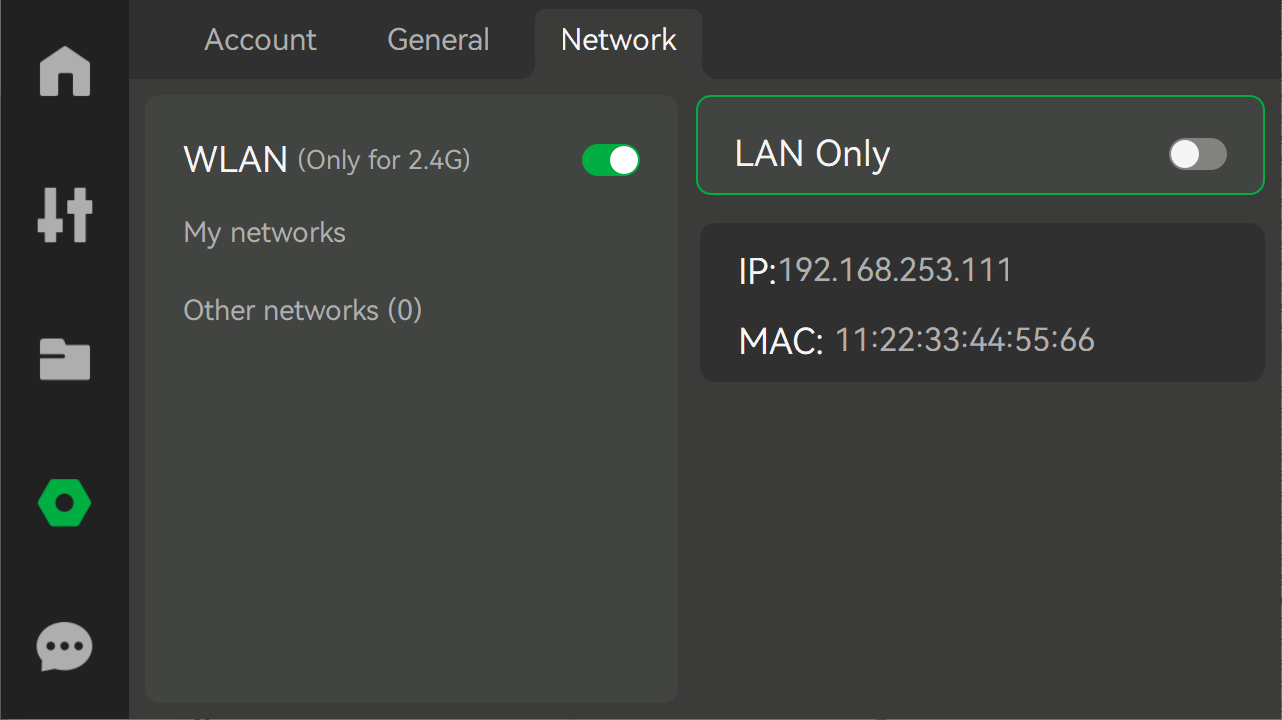The height and width of the screenshot is (720, 1282).
Task: Select the MAC address 11:22:33:44:55:66
Action: (x=965, y=340)
